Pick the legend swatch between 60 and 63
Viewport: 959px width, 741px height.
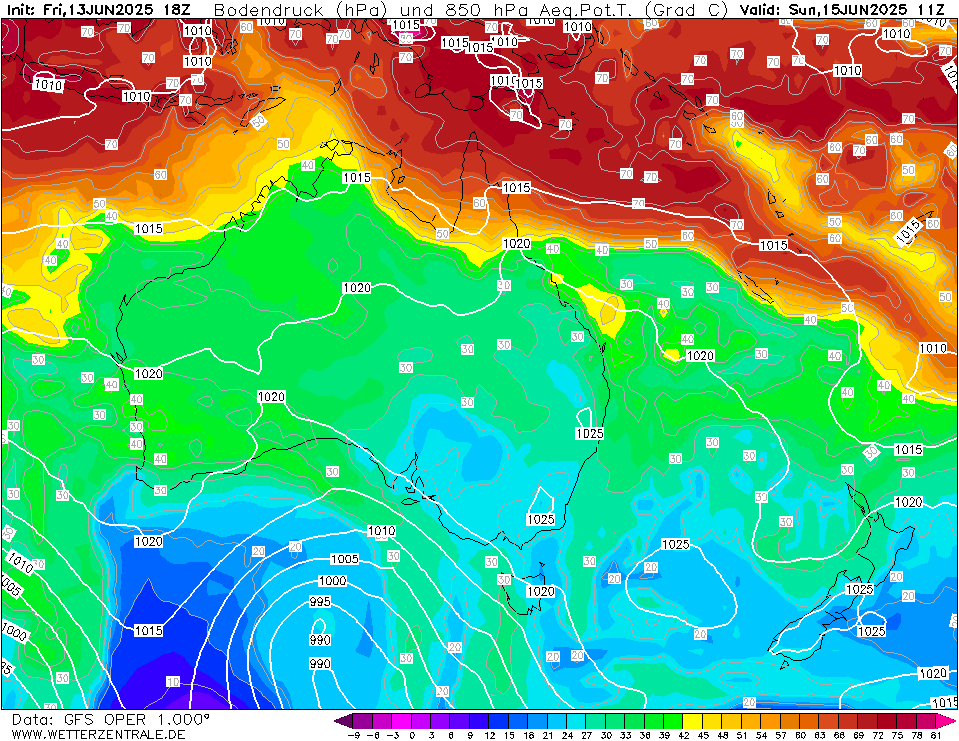click(809, 721)
